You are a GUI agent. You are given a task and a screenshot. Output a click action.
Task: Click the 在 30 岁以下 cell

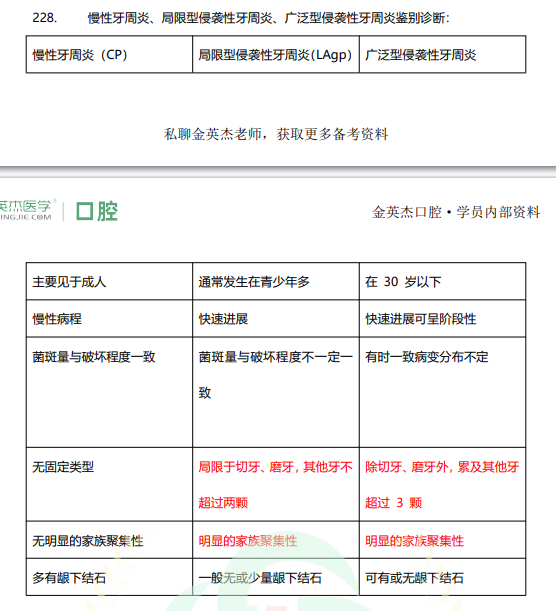tap(442, 281)
